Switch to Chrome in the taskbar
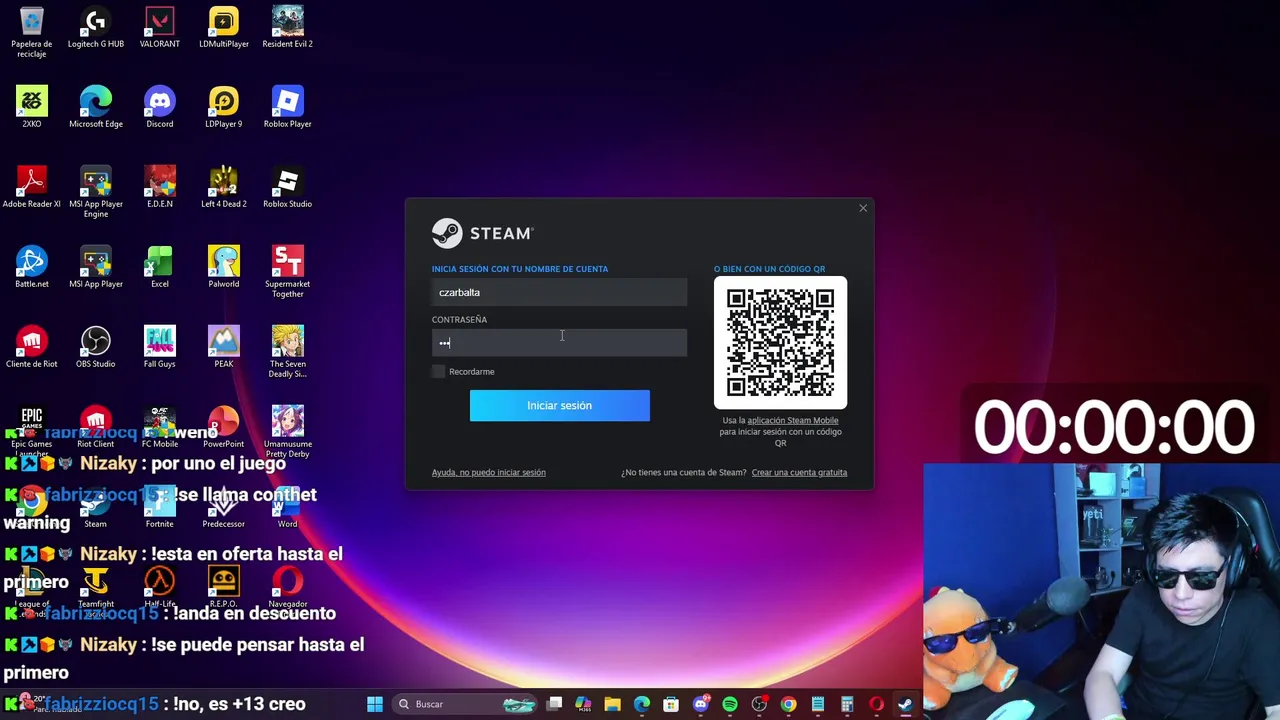The height and width of the screenshot is (720, 1280). pyautogui.click(x=788, y=704)
